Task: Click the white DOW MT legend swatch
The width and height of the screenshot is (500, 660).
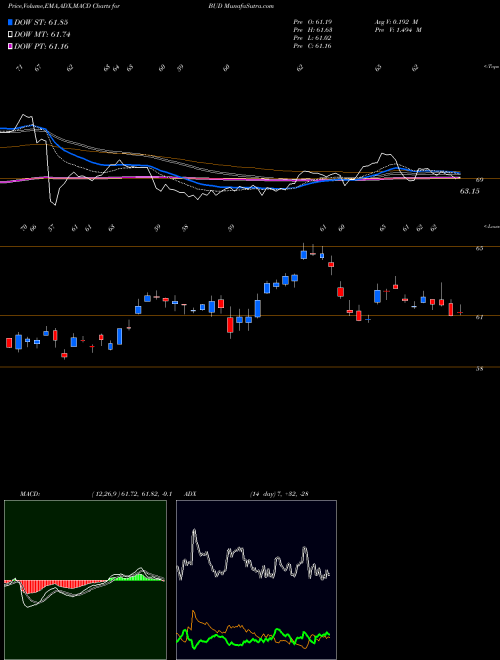Action: [x=10, y=35]
